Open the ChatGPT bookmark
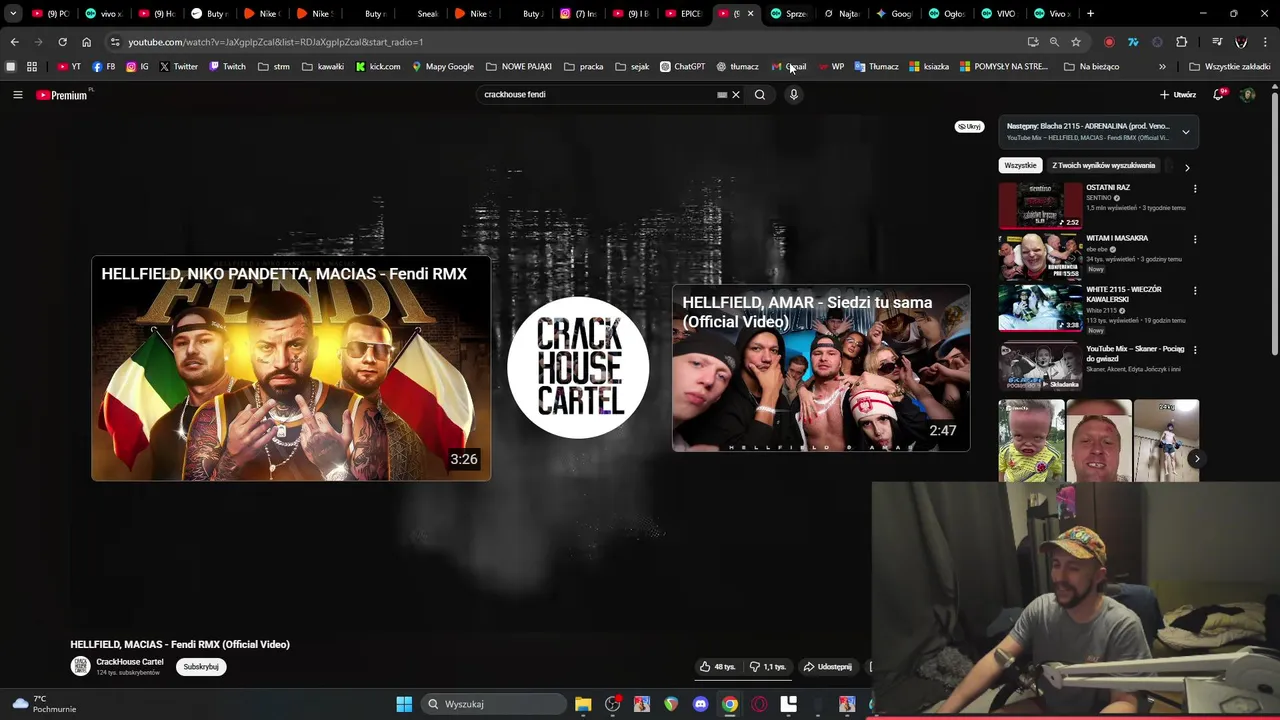The image size is (1280, 720). point(682,67)
